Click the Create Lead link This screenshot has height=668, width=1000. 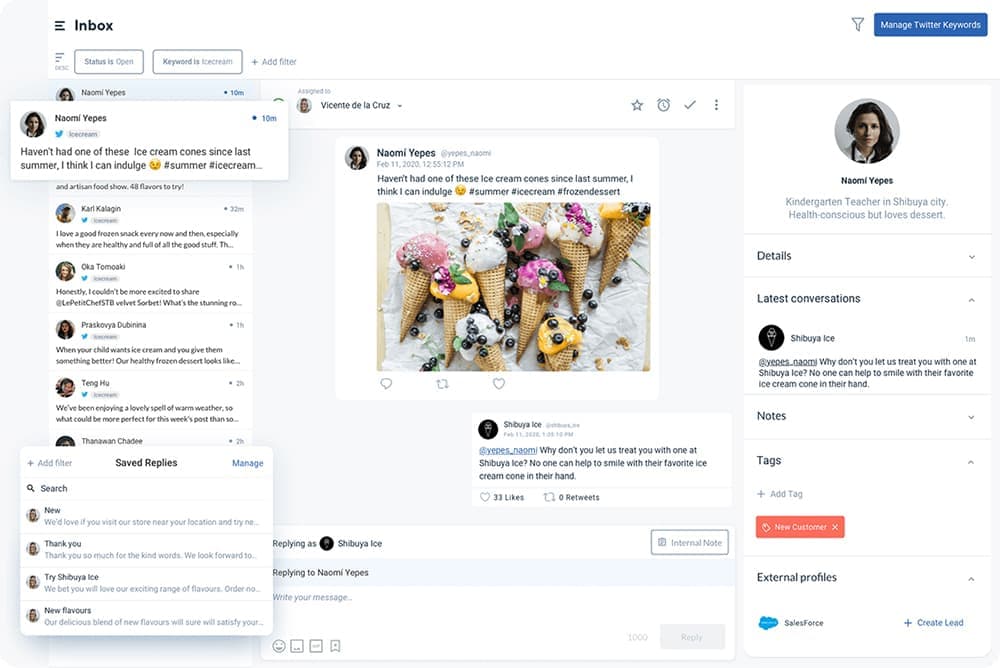pos(934,623)
